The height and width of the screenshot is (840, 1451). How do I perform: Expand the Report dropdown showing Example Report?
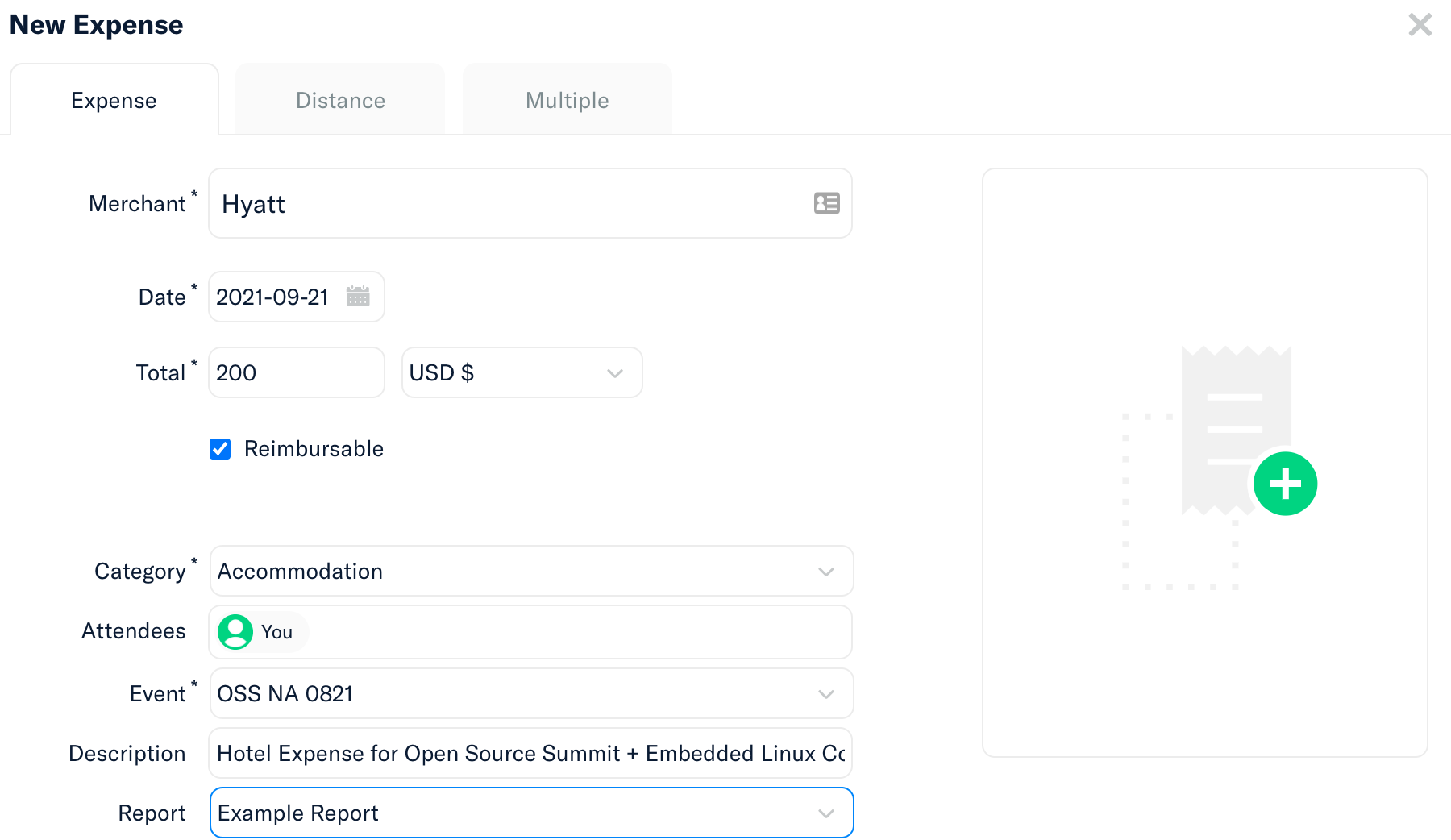(x=530, y=813)
